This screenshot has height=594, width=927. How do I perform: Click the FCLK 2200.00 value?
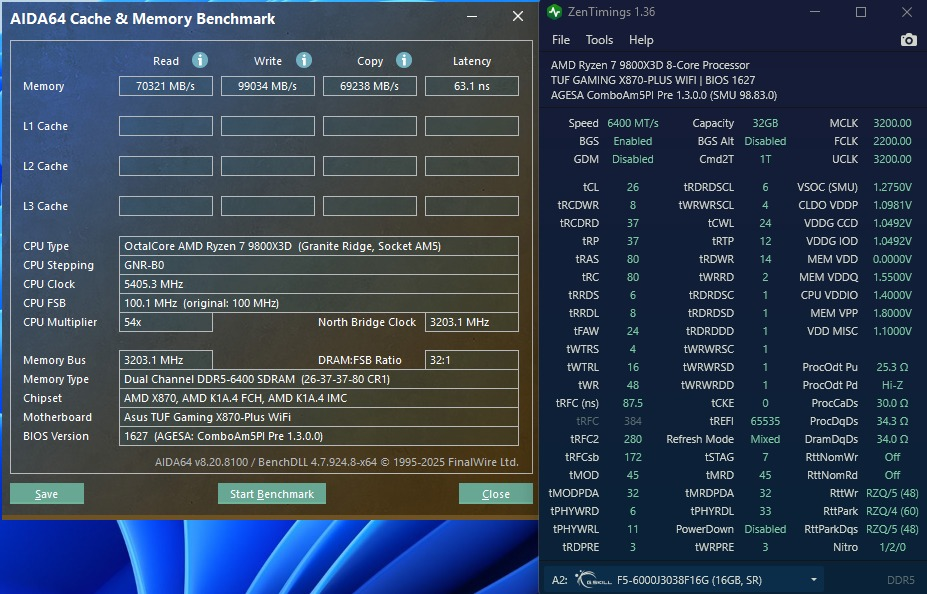click(x=892, y=141)
